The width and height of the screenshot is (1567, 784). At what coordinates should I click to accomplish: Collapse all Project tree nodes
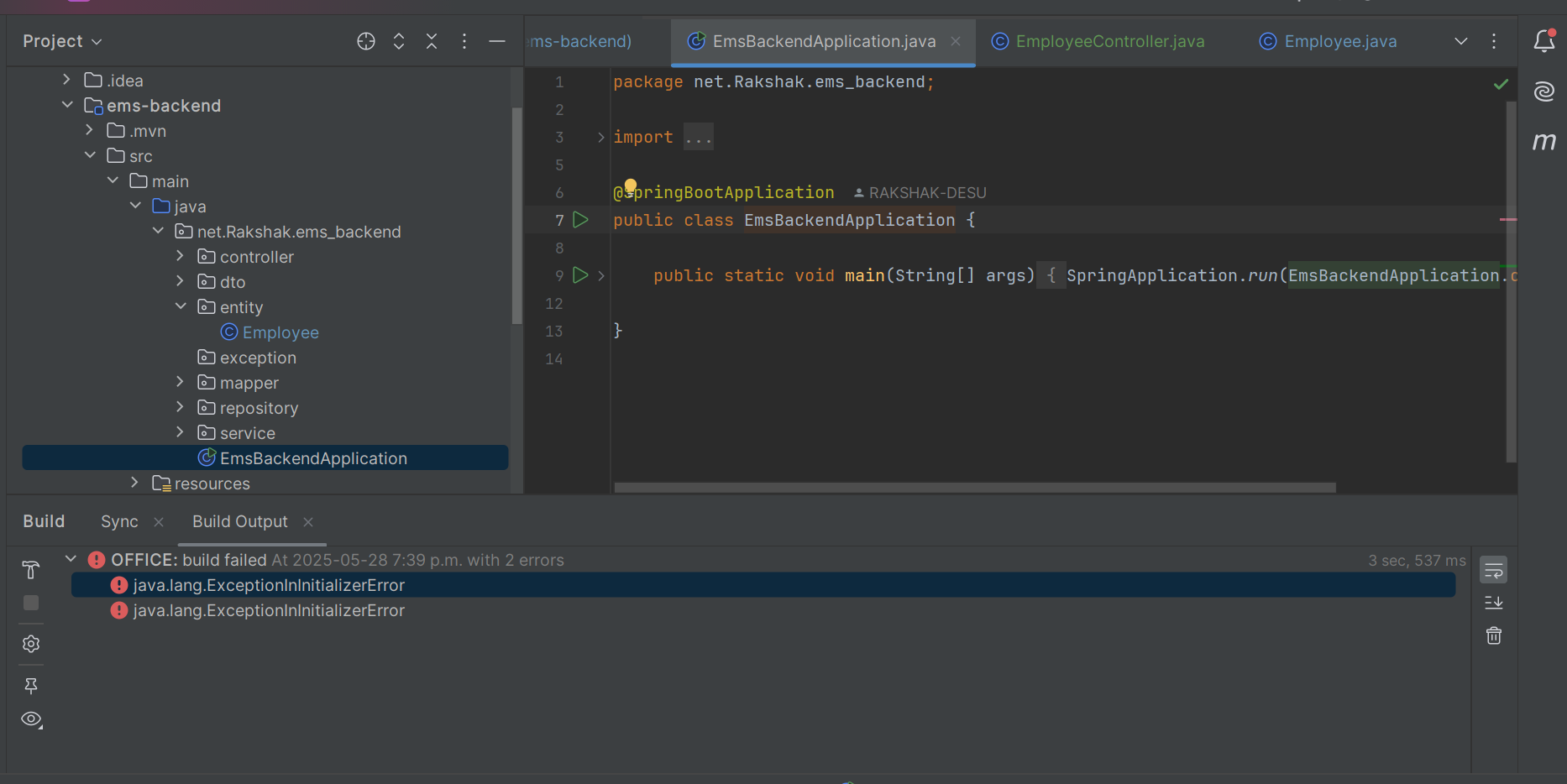tap(432, 41)
